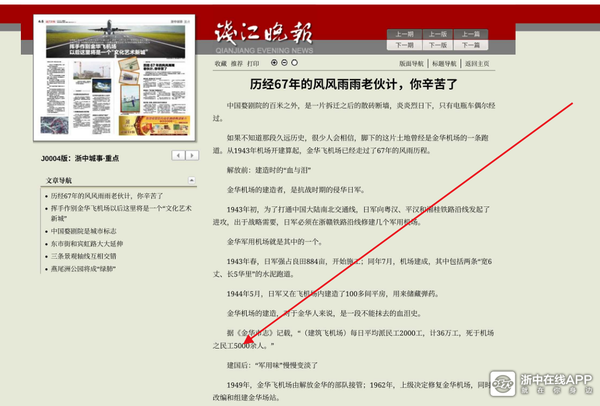
Task: Click subheading 建国后："军用味"慢慢变淡了
Action: tap(272, 365)
